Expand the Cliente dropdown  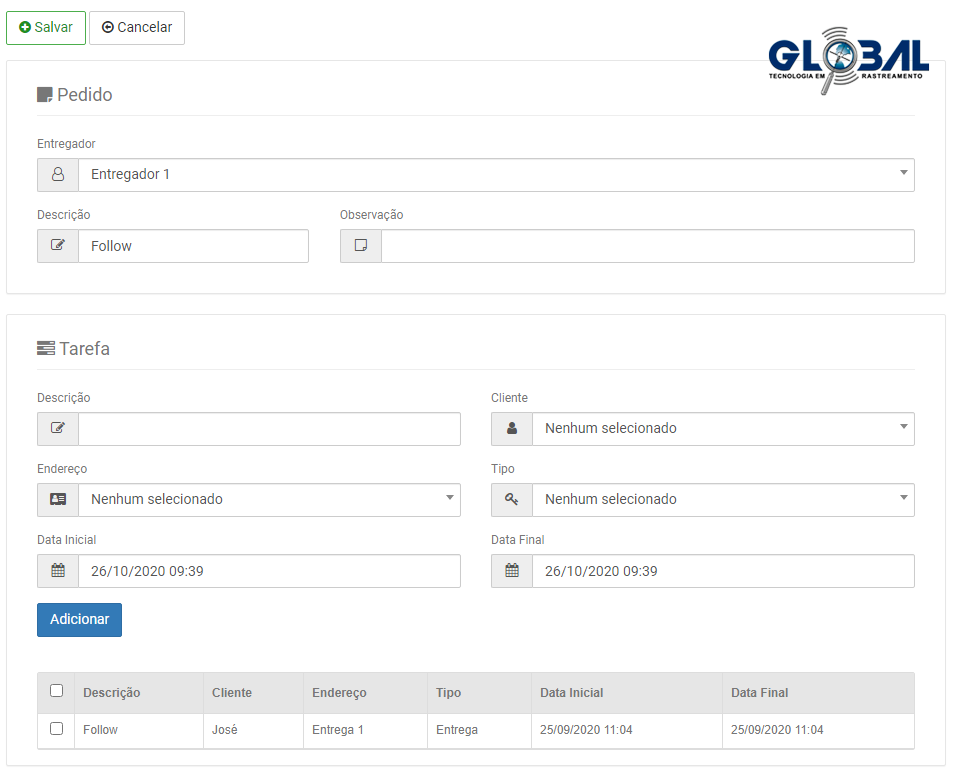click(722, 429)
